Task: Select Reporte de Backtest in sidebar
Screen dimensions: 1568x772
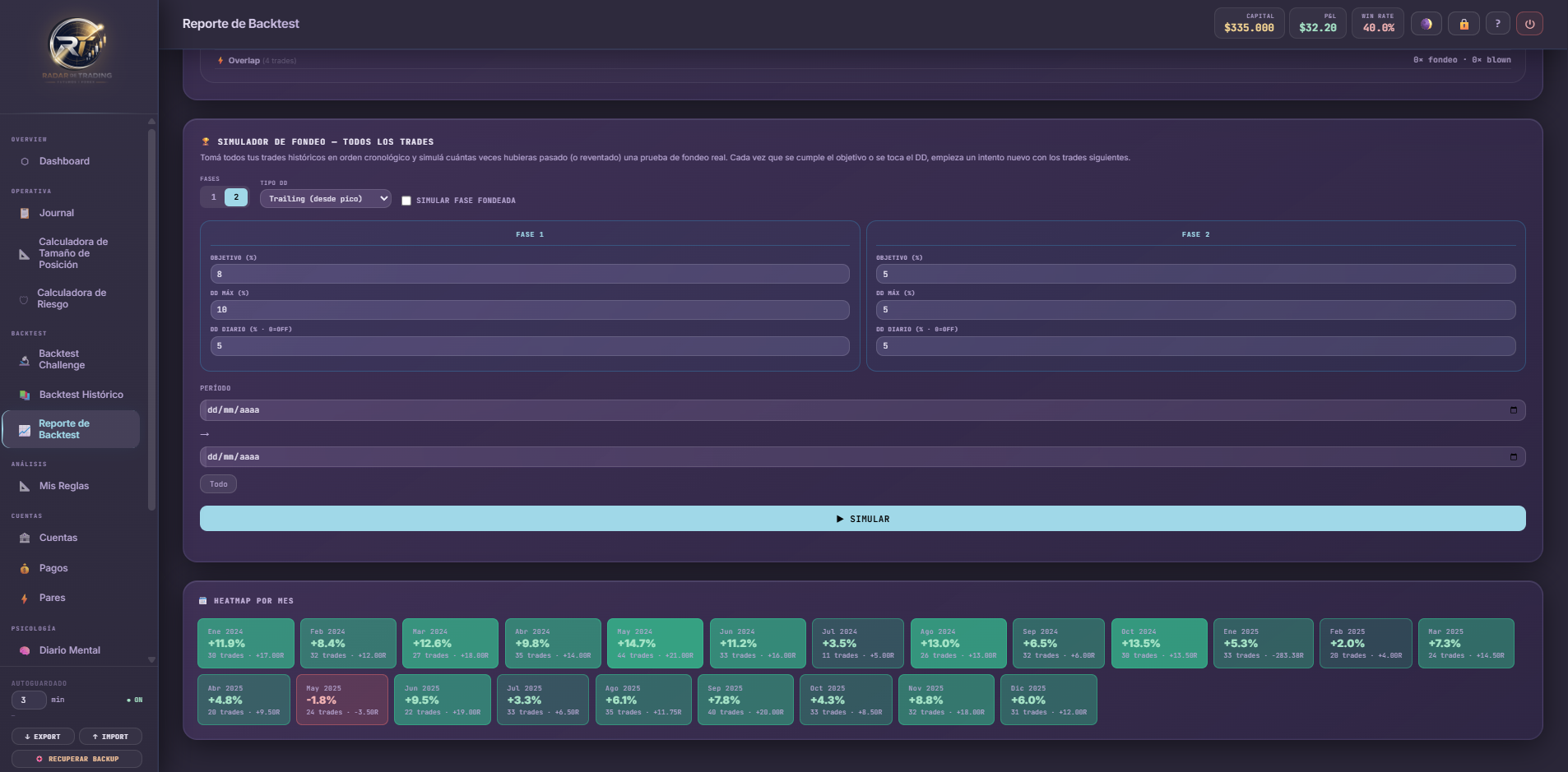Action: click(71, 429)
